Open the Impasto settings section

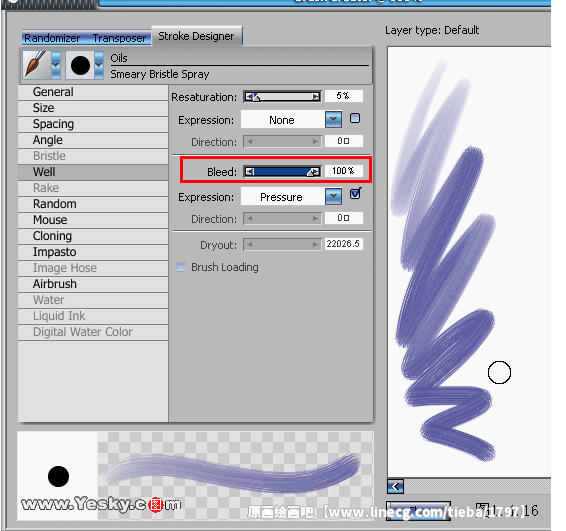pyautogui.click(x=93, y=252)
